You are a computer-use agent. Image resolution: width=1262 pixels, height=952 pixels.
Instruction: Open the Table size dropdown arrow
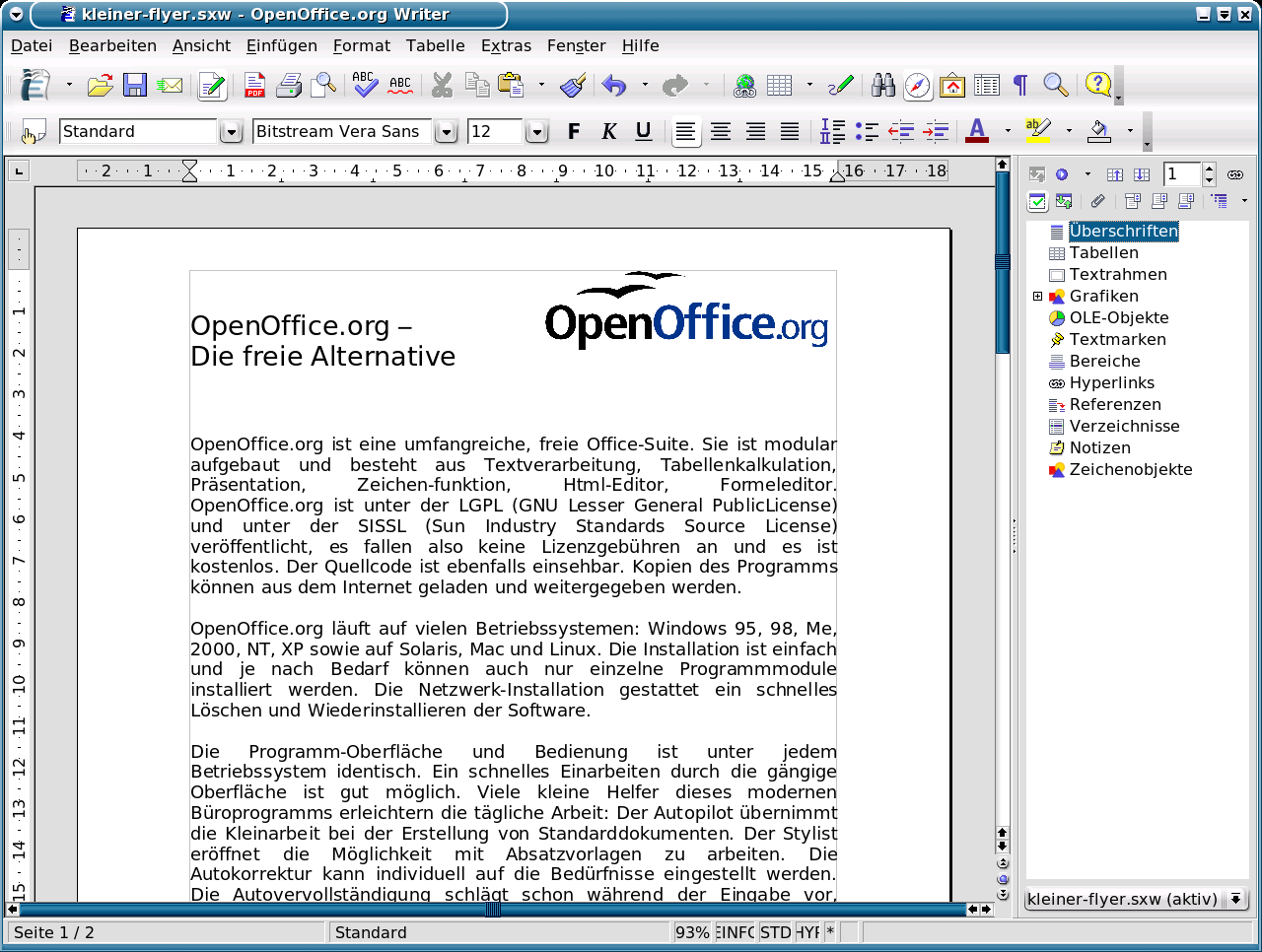(809, 86)
